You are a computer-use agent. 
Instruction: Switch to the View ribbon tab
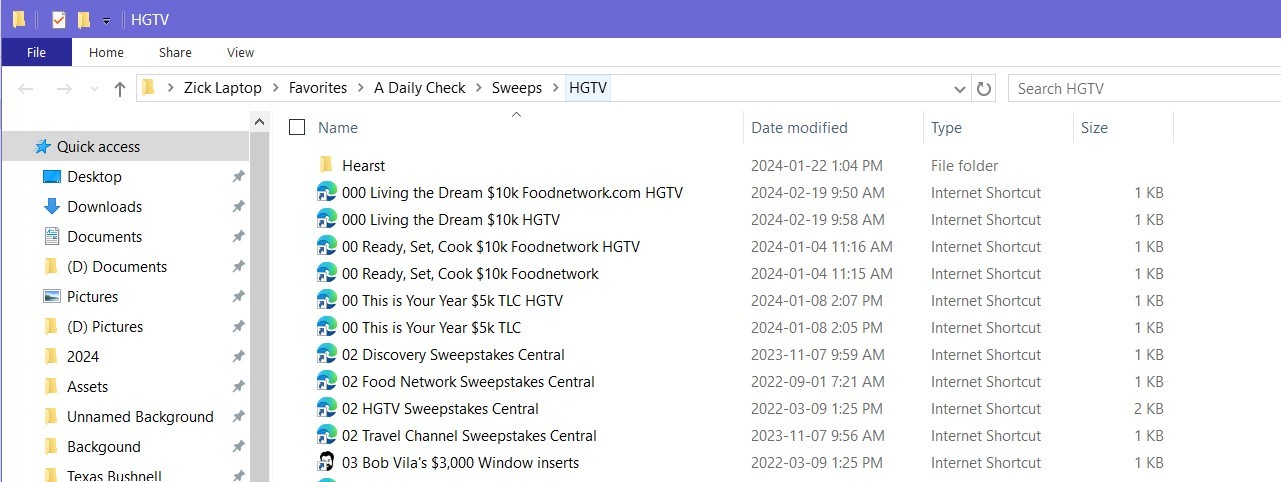pos(240,52)
